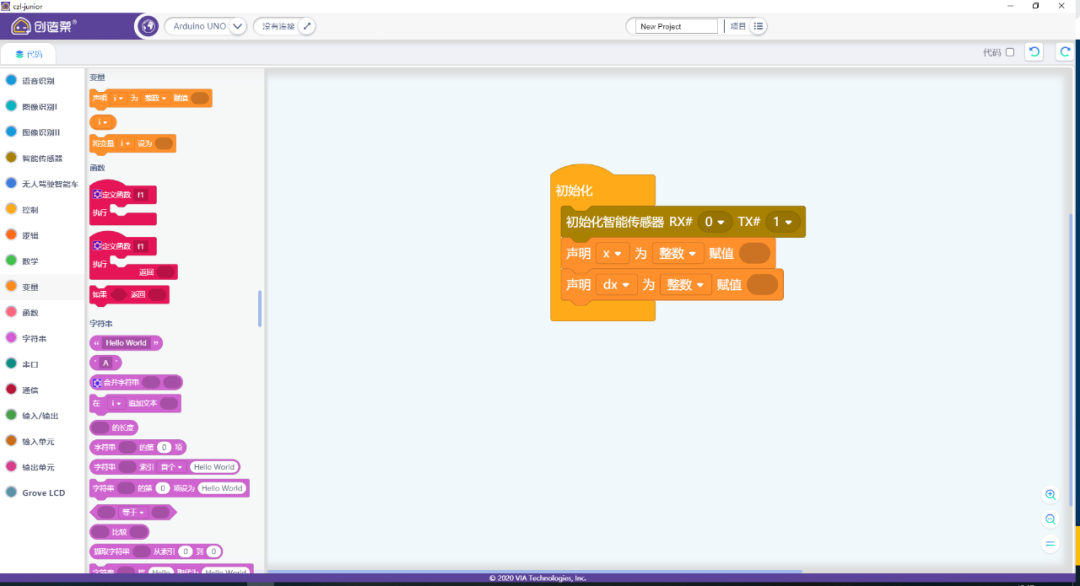Click the block palette vertical scrollbar
Image resolution: width=1080 pixels, height=586 pixels.
coord(260,308)
